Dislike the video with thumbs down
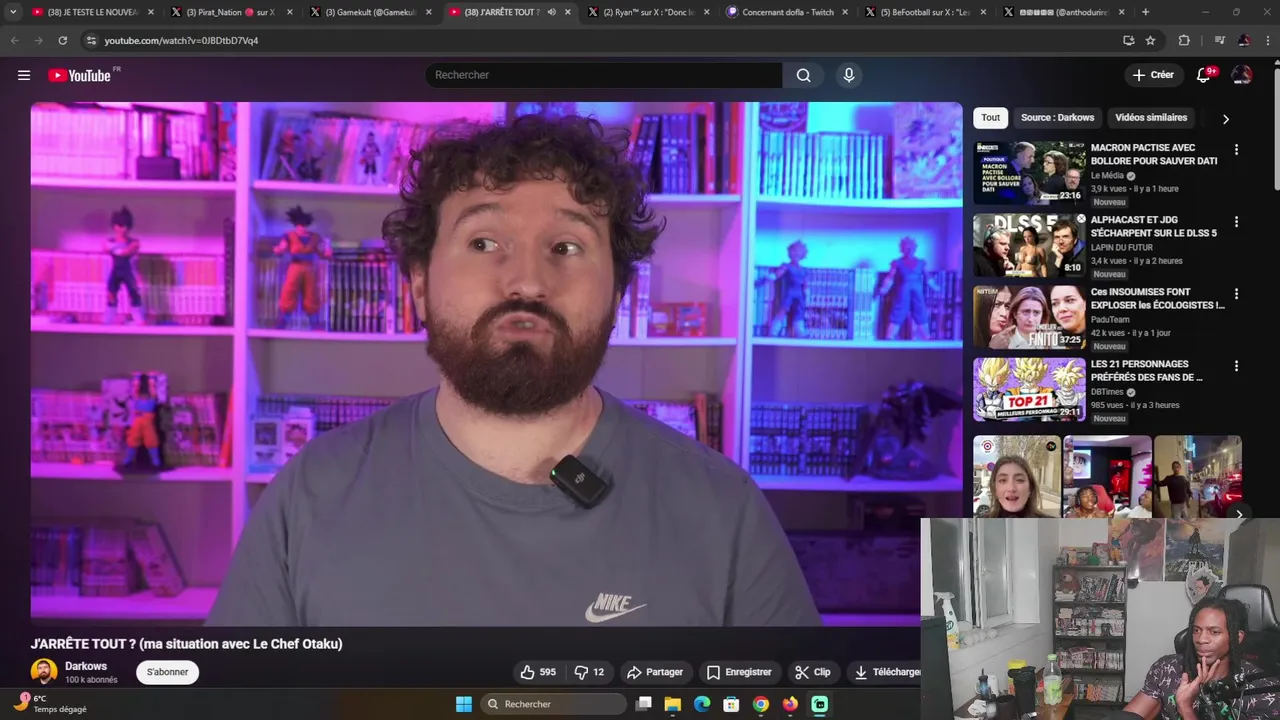Screen dimensions: 1280x720 589,672
